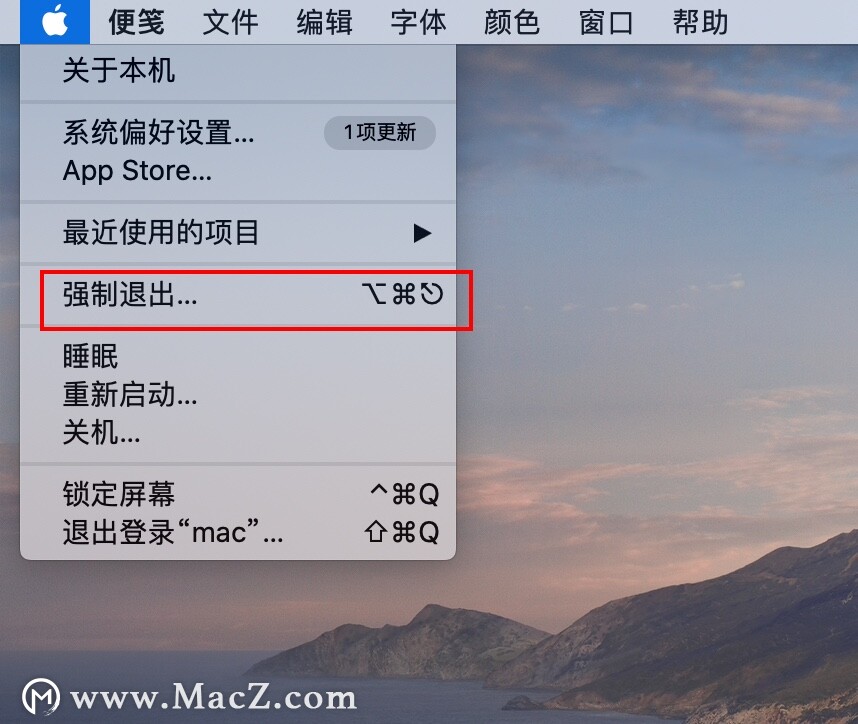This screenshot has width=858, height=724.
Task: Select 锁定屏幕 menu item
Action: tap(238, 494)
